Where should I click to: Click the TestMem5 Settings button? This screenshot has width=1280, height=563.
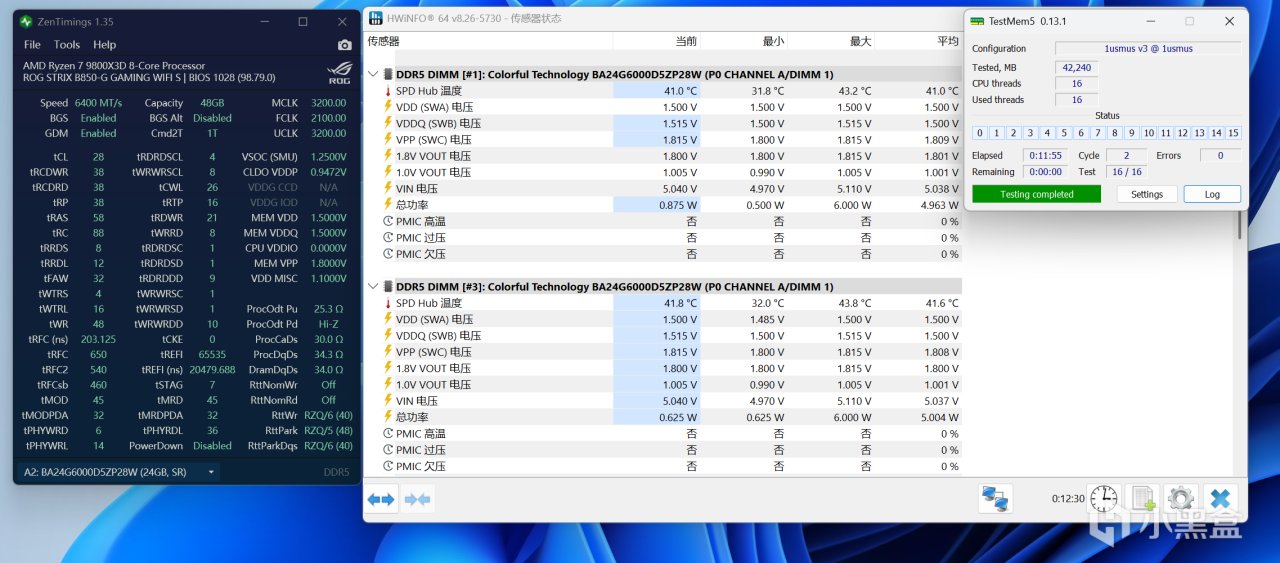coord(1146,195)
